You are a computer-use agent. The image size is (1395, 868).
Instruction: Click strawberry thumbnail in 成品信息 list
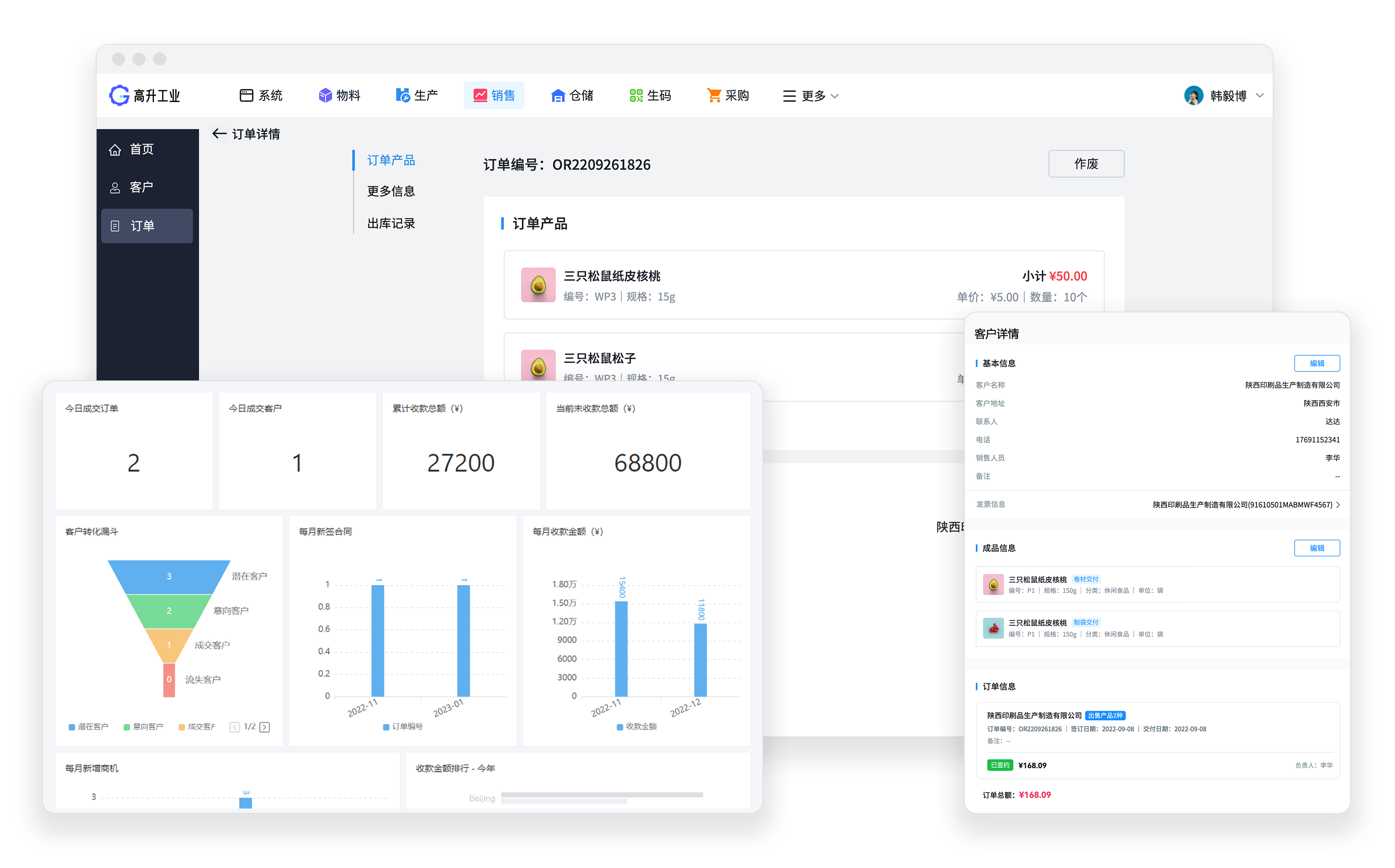(x=993, y=628)
